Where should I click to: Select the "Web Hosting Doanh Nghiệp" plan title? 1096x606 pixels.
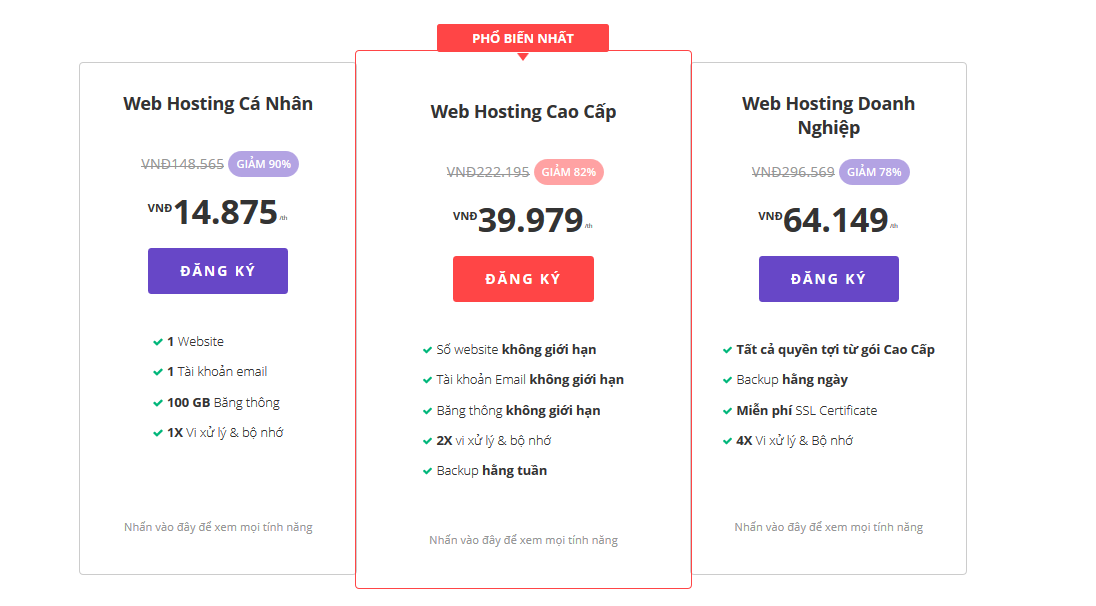pyautogui.click(x=828, y=114)
